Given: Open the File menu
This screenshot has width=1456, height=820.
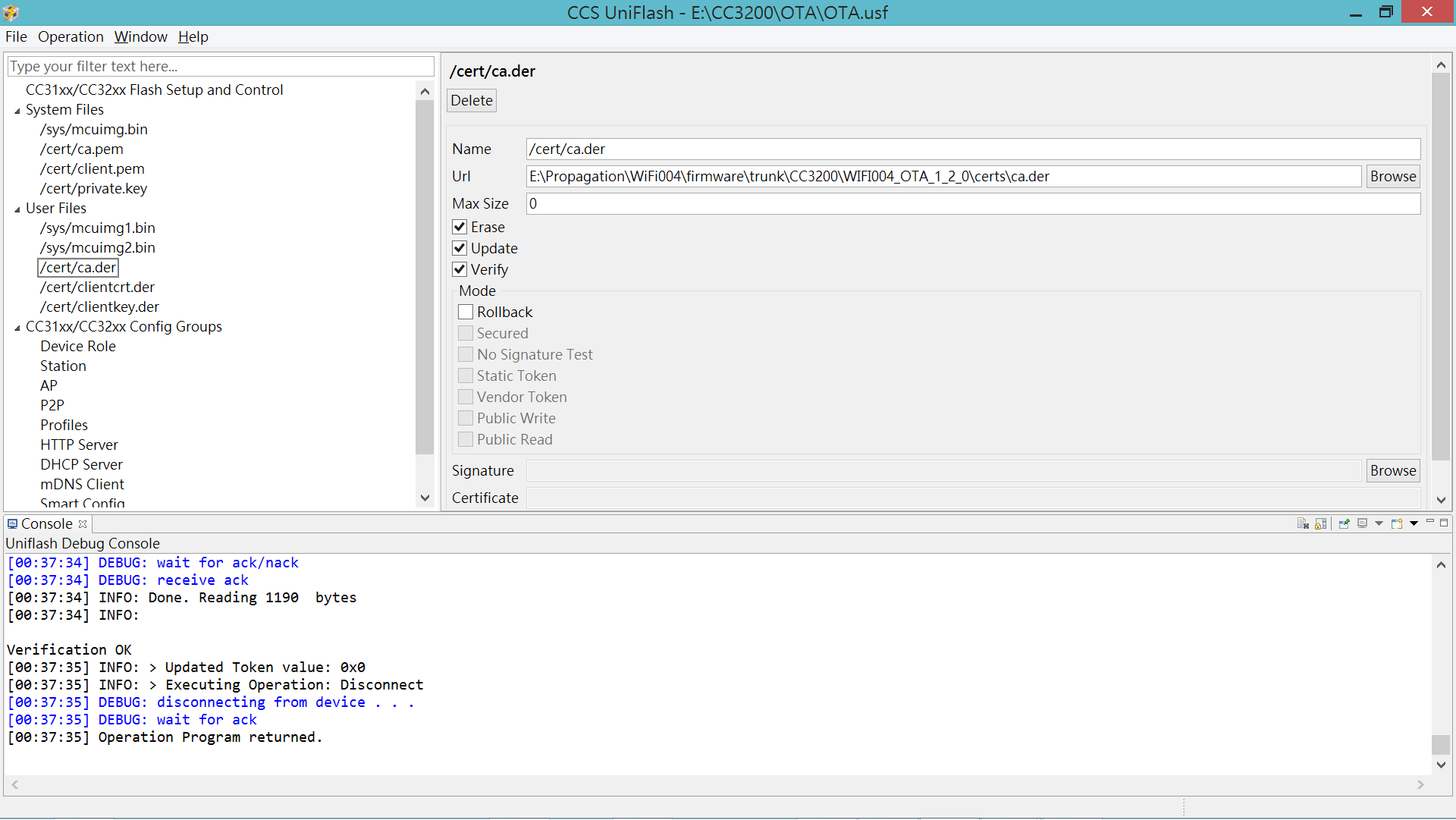Looking at the screenshot, I should [16, 36].
